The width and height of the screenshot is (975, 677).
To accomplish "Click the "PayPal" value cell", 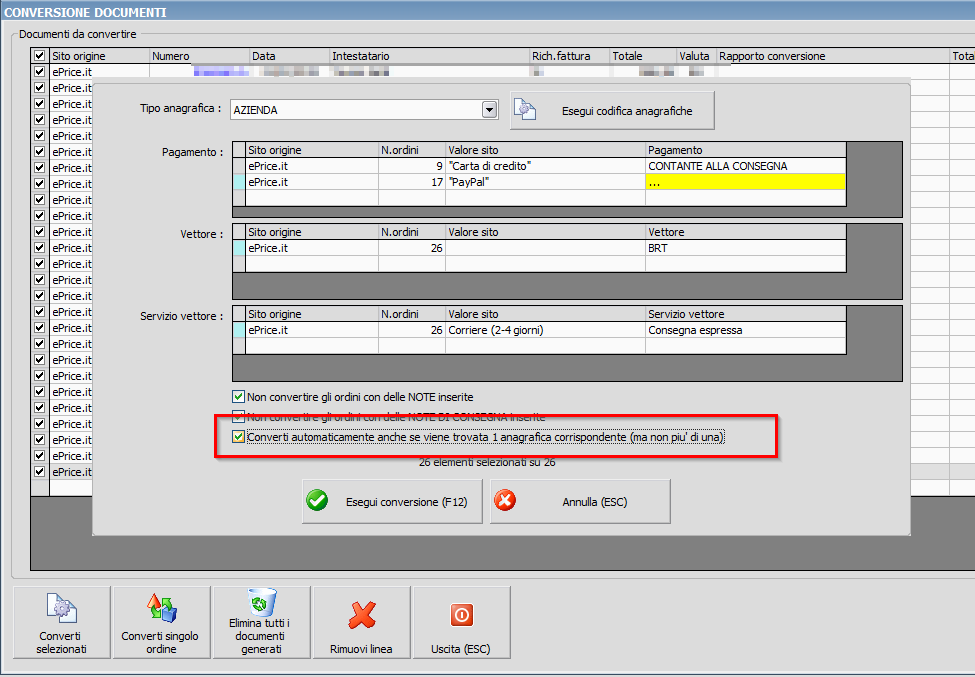I will (545, 182).
